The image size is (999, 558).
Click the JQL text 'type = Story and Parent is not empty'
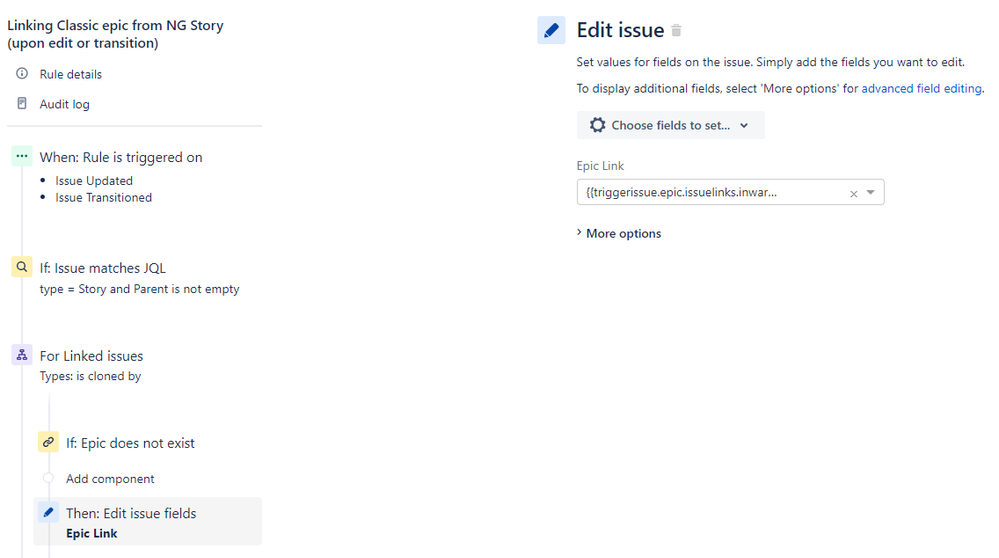140,289
